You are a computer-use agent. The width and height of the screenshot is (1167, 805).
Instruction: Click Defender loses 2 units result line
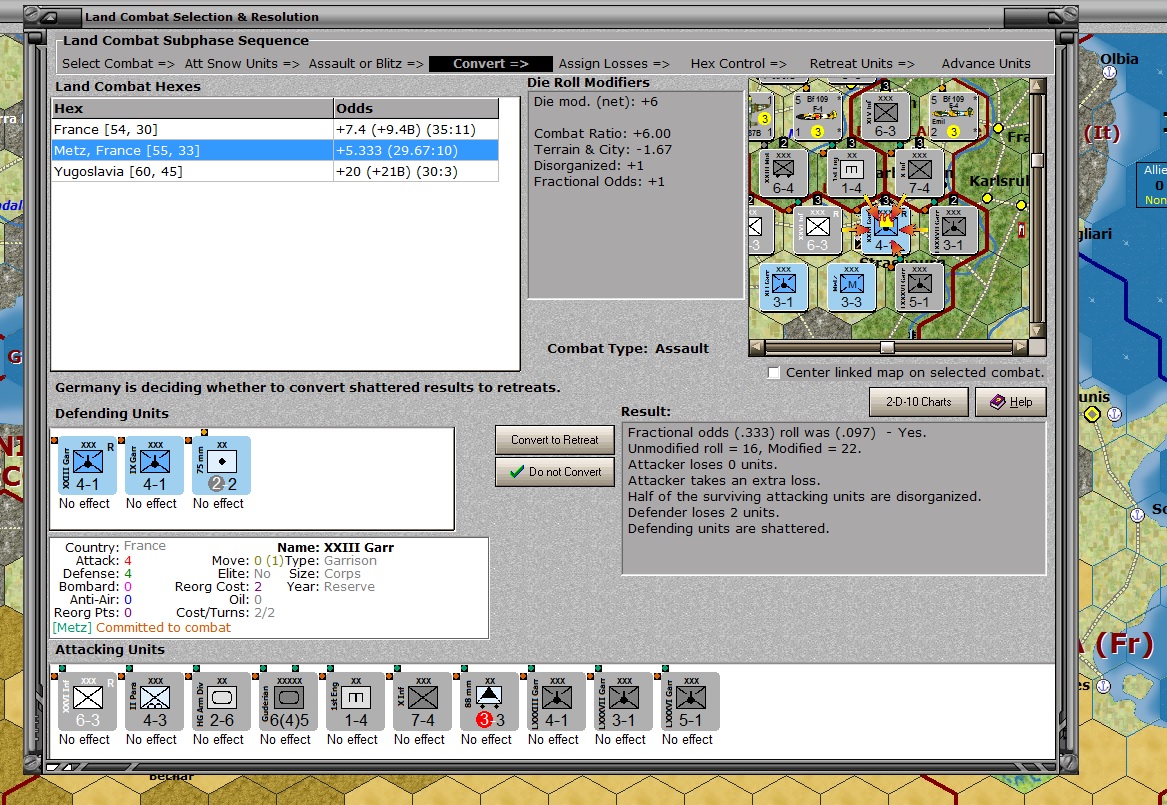(703, 513)
